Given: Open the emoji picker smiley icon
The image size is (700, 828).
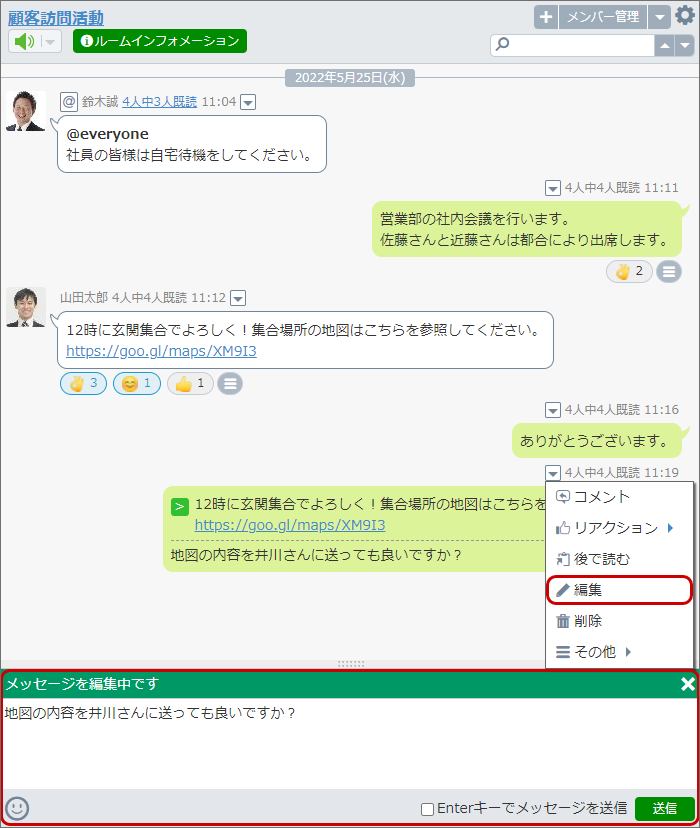Looking at the screenshot, I should click(x=17, y=808).
